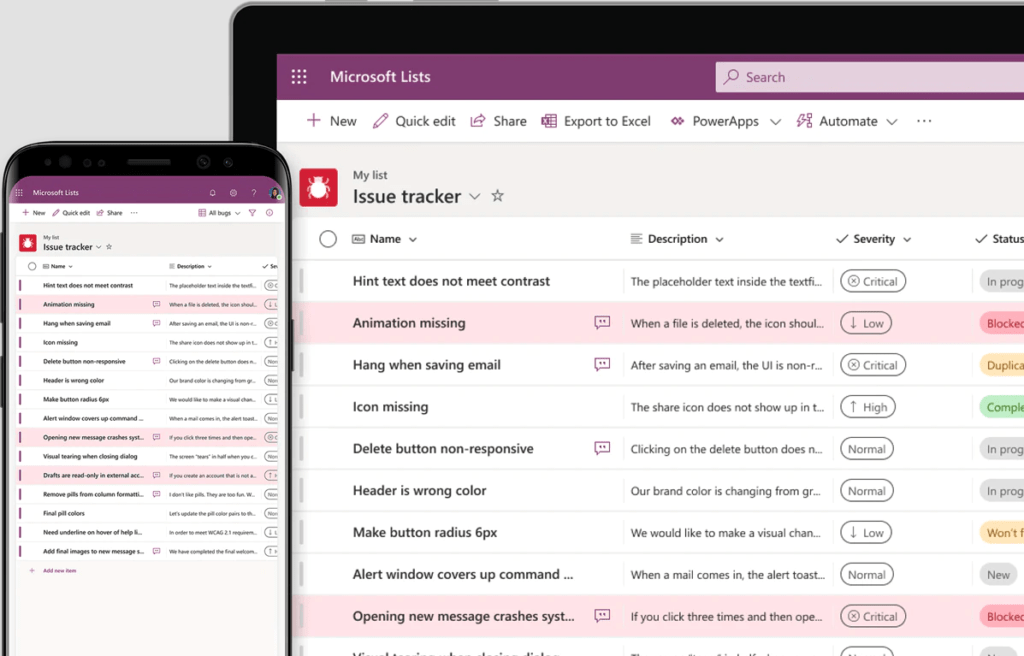Open the PowerApps dropdown
The image size is (1024, 656).
(775, 122)
